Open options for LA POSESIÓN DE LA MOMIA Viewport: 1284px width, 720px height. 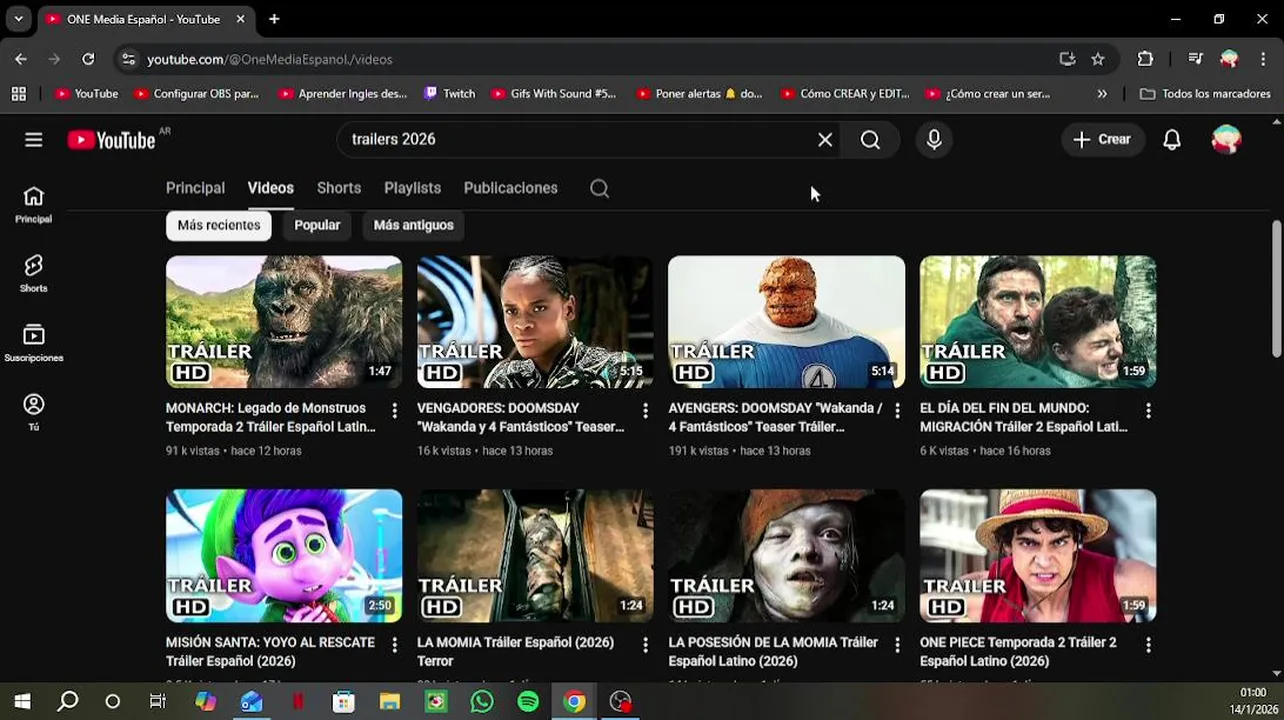click(x=897, y=645)
